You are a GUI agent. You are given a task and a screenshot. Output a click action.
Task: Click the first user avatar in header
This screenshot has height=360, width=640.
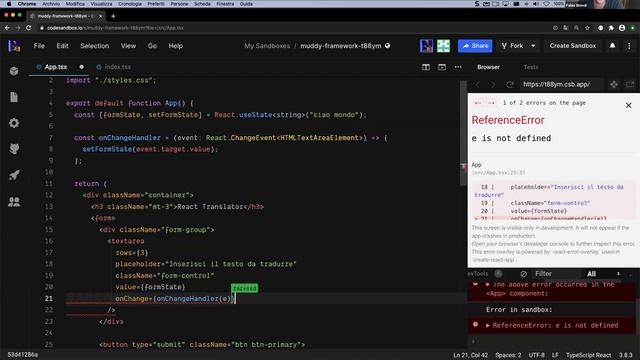(x=426, y=46)
